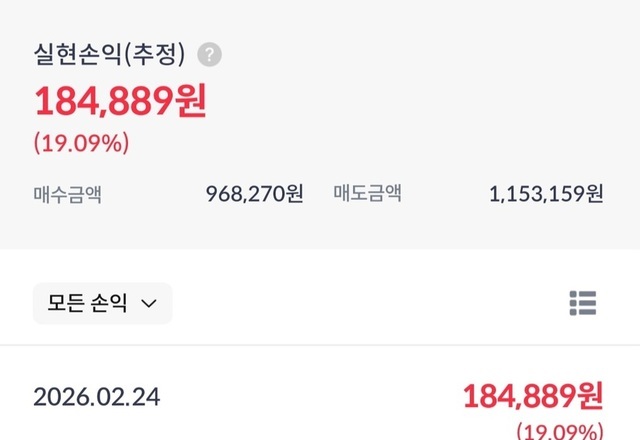Click the 원 unit of large summary amount
Image resolution: width=640 pixels, height=440 pixels.
[x=190, y=103]
